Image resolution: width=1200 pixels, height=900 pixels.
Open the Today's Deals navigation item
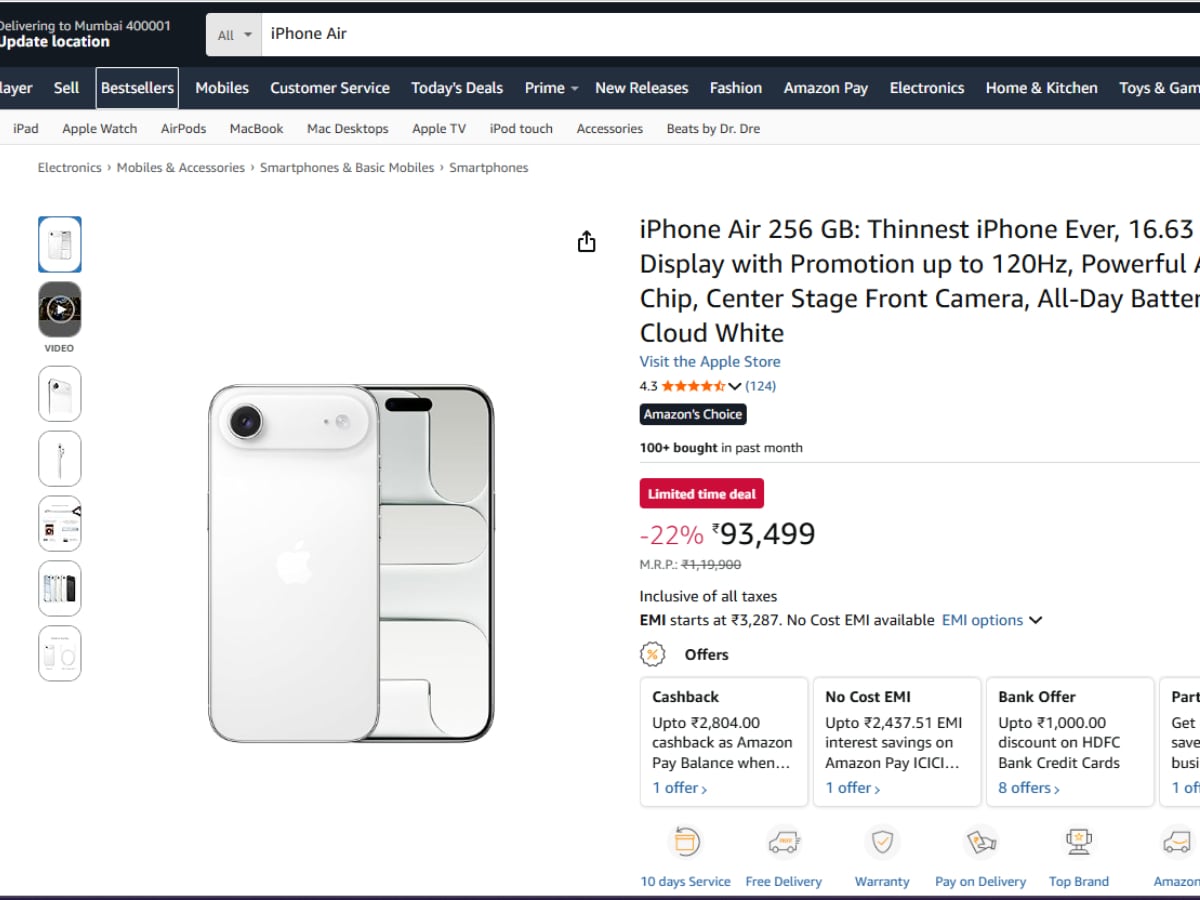[457, 88]
